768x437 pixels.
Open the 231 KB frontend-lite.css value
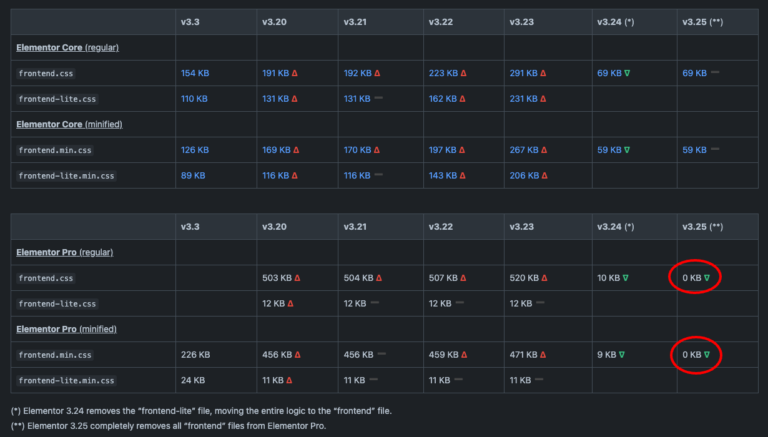coord(524,99)
